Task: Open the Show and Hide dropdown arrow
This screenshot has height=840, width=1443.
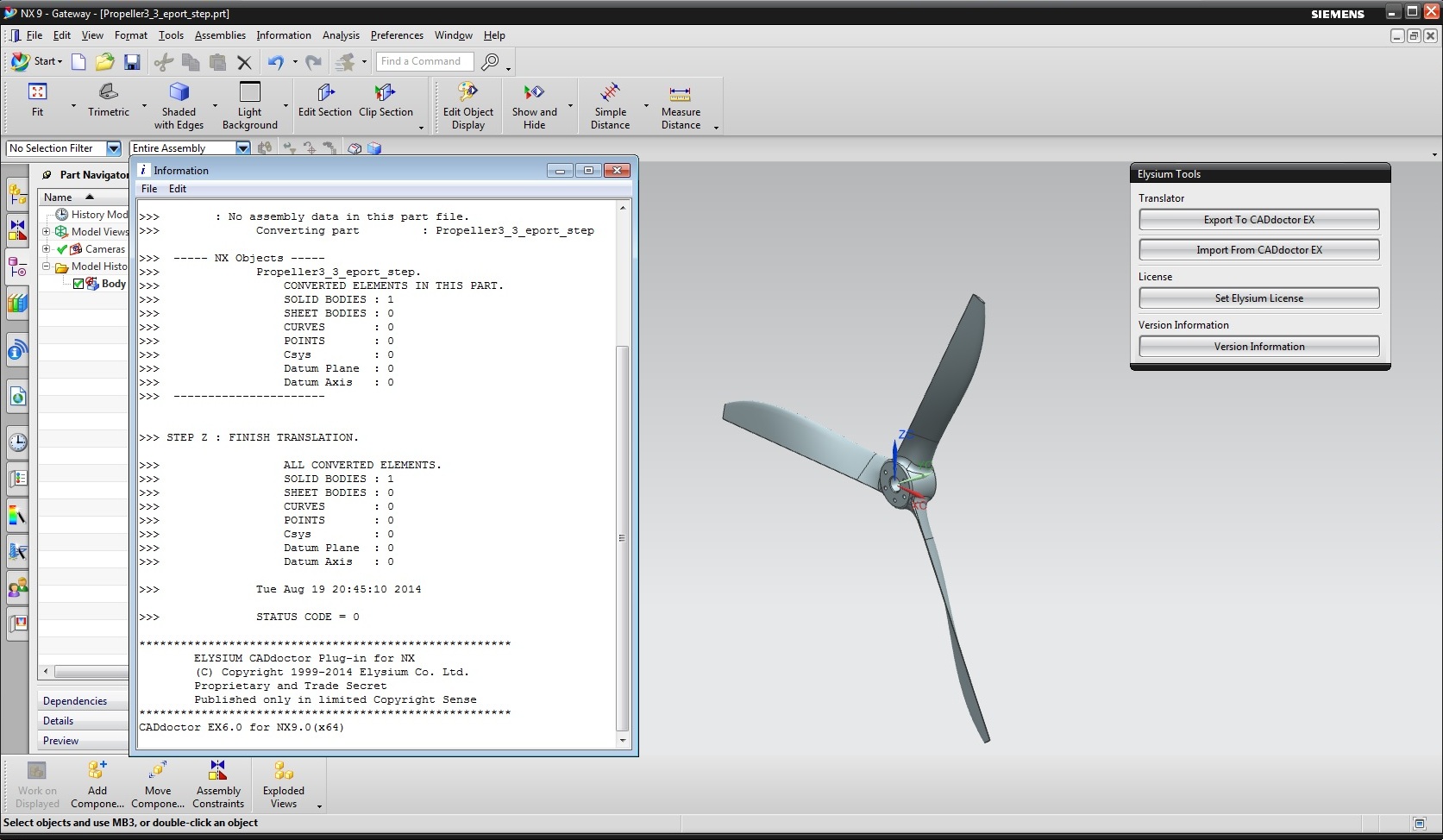Action: coord(570,106)
